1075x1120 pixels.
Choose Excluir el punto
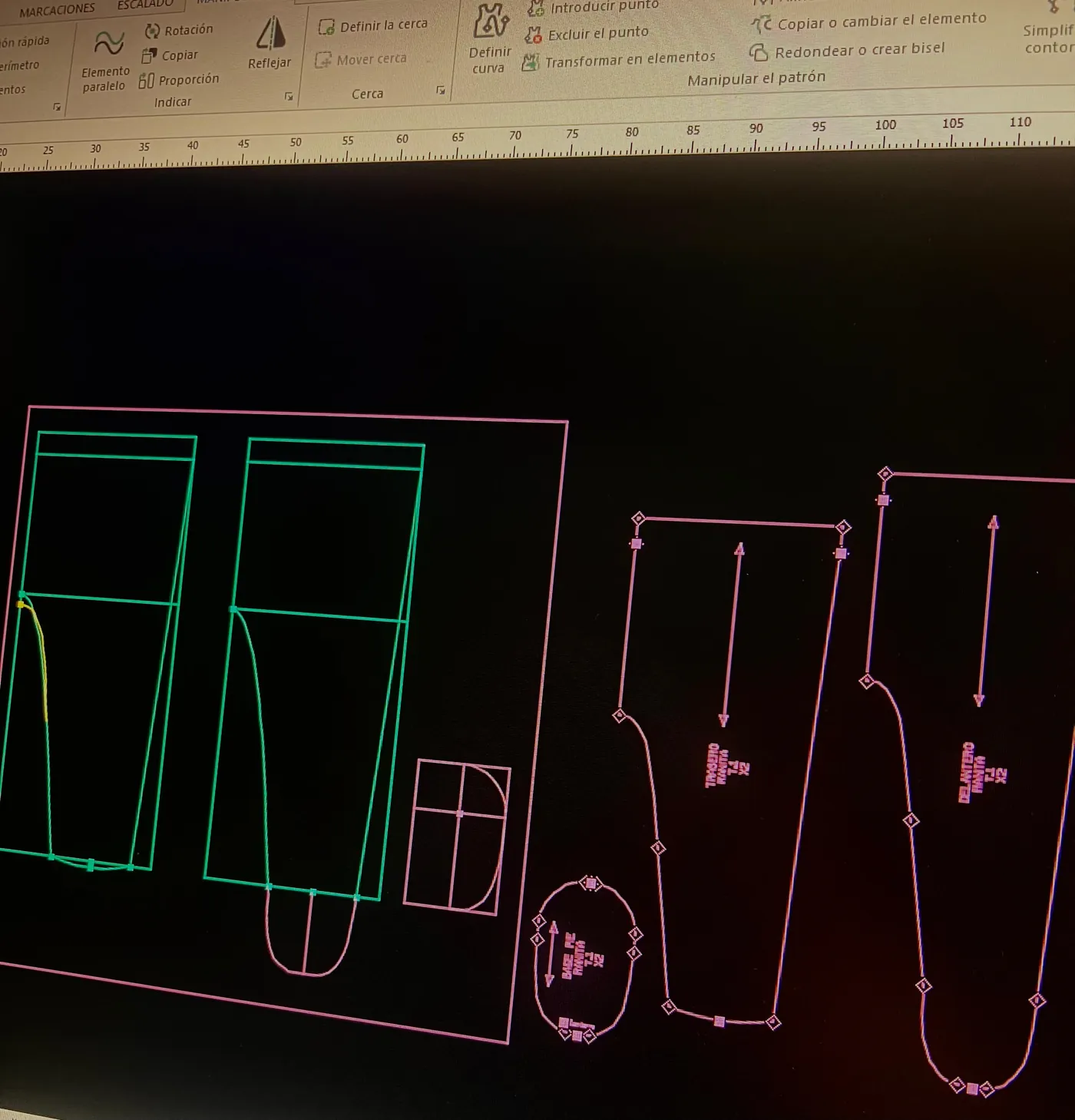coord(587,34)
